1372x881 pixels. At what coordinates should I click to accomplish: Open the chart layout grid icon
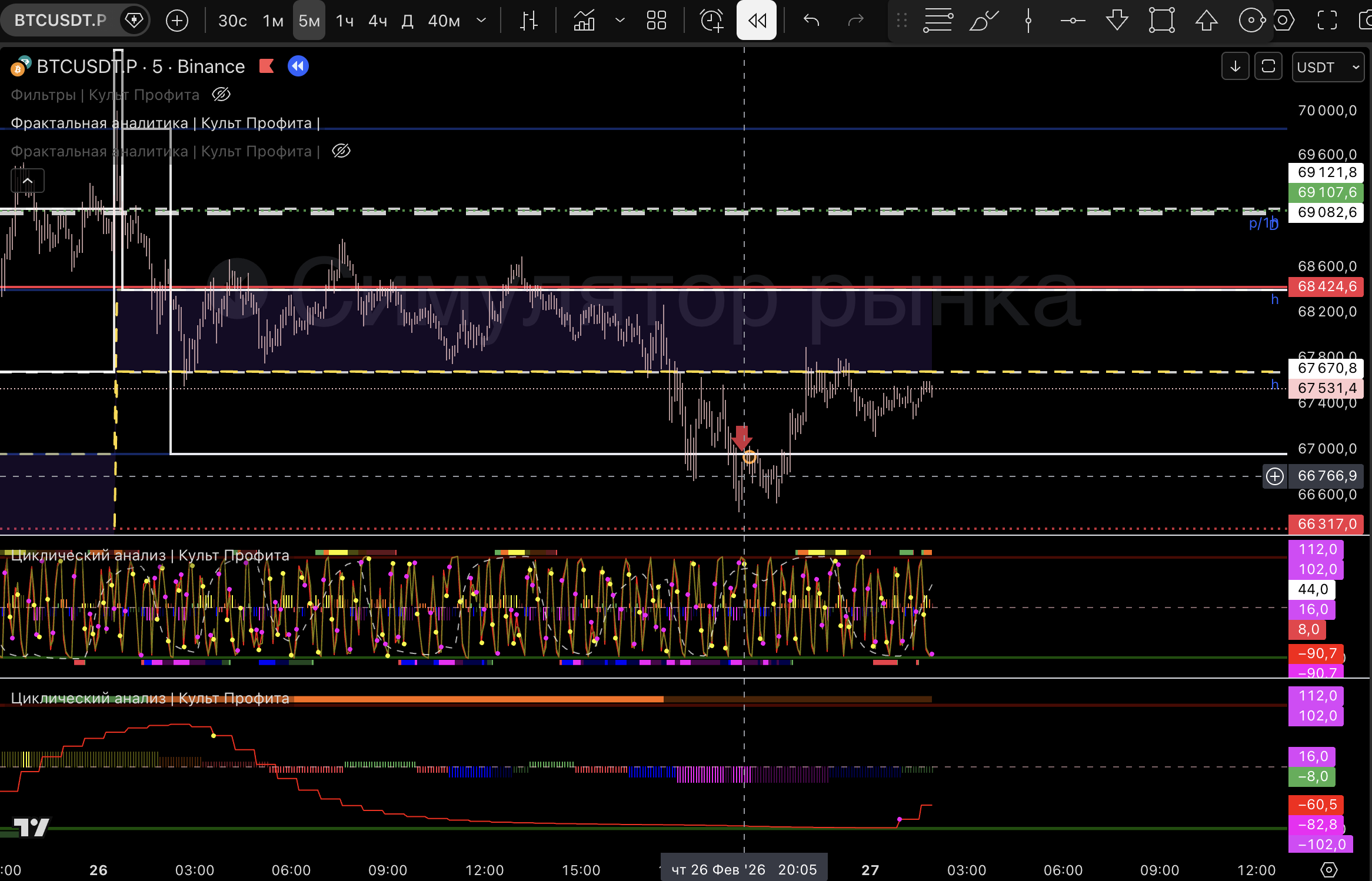[656, 21]
